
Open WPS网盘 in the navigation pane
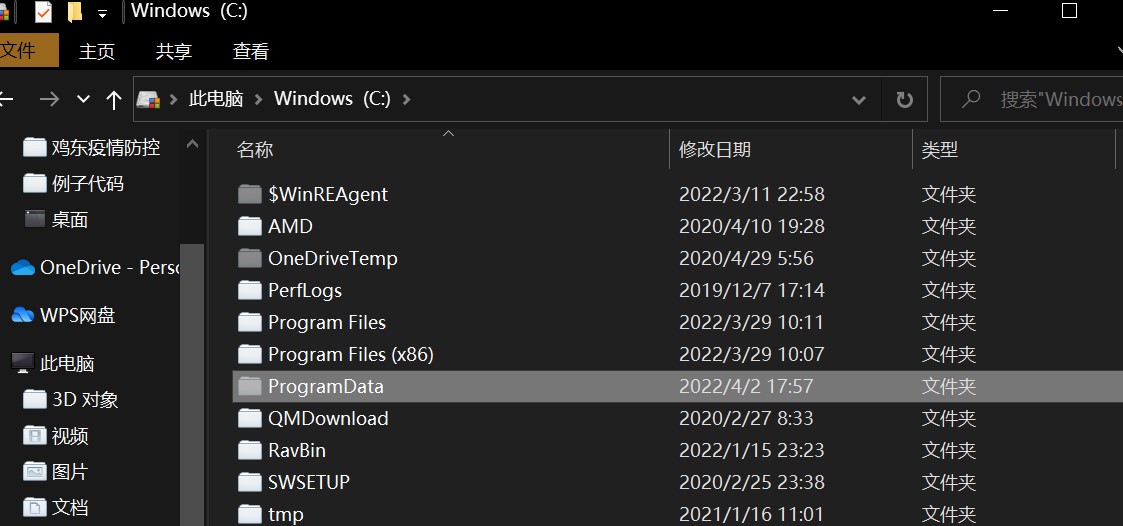pos(77,315)
